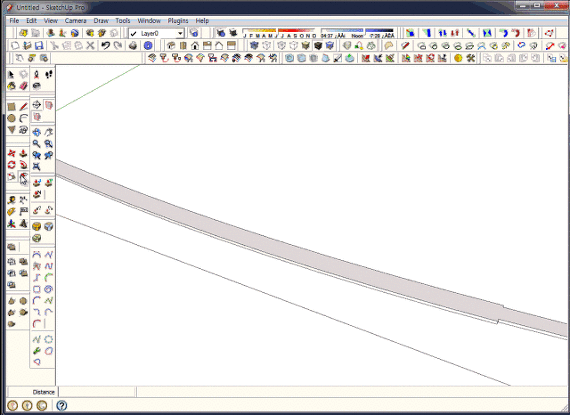
Task: Activate the Rotate tool
Action: (12, 165)
